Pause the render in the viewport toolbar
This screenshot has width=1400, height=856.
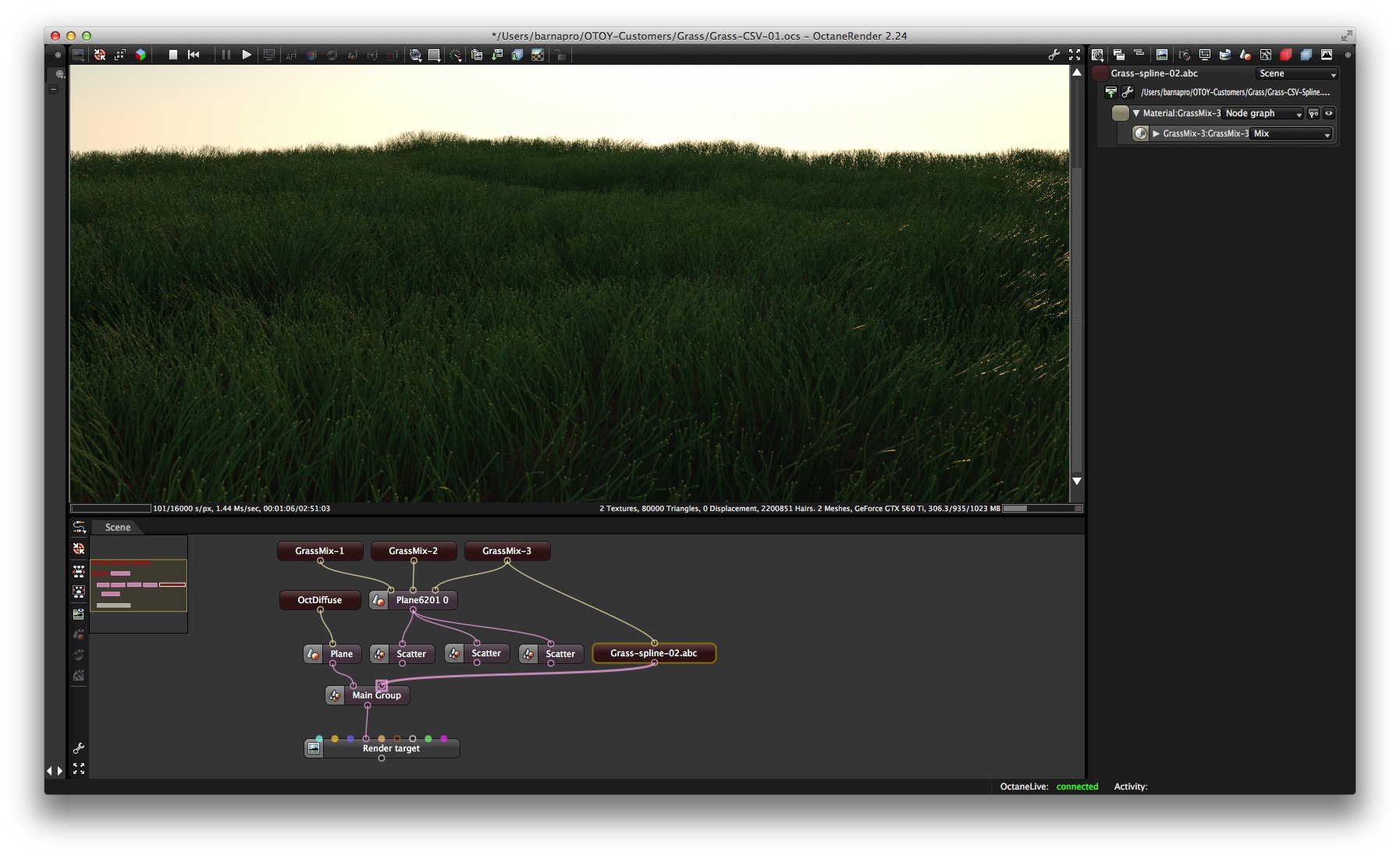click(226, 55)
